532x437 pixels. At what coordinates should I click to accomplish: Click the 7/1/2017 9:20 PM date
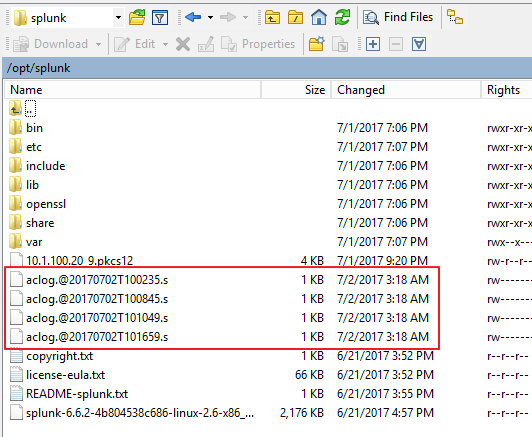point(382,261)
